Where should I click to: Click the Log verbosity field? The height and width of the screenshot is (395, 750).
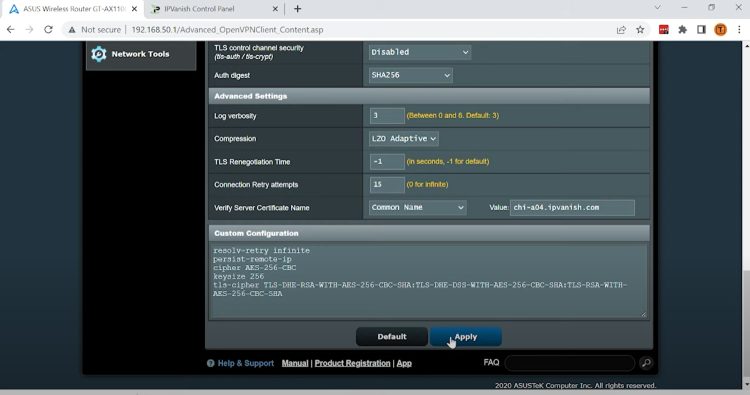tap(387, 116)
